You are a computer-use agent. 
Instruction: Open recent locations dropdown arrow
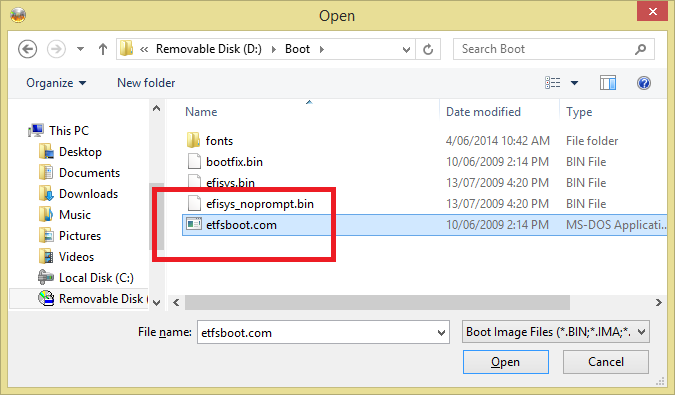80,49
